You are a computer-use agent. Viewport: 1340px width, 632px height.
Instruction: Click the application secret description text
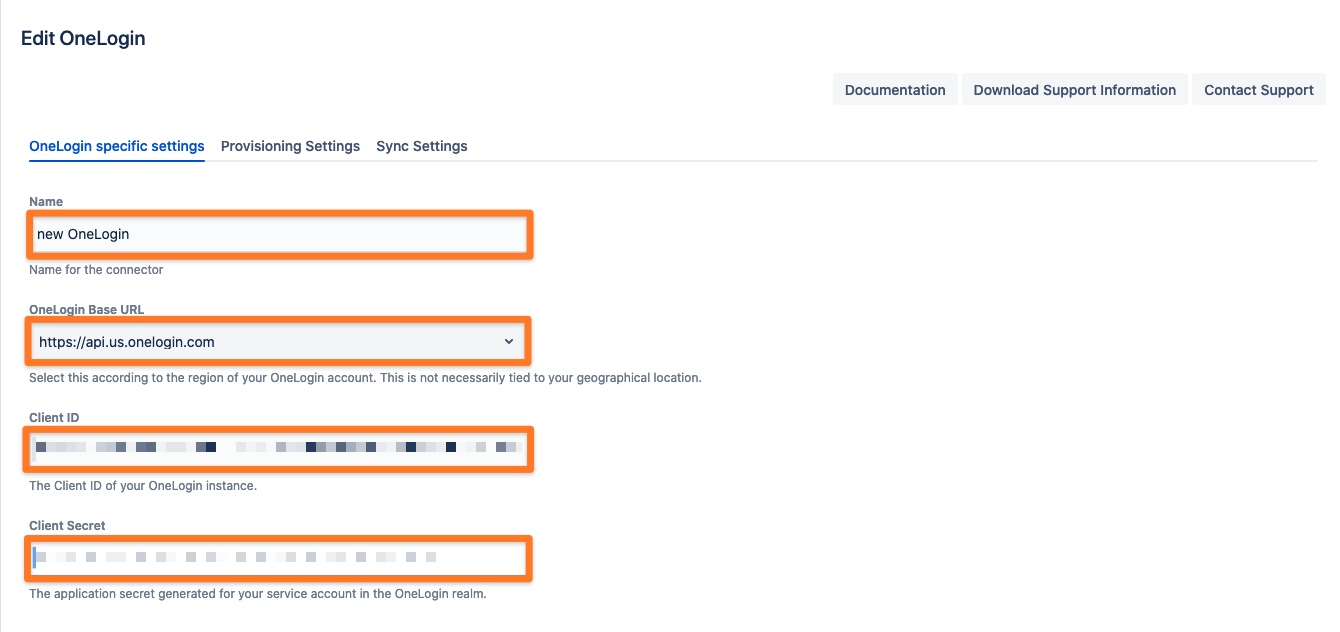[x=258, y=594]
